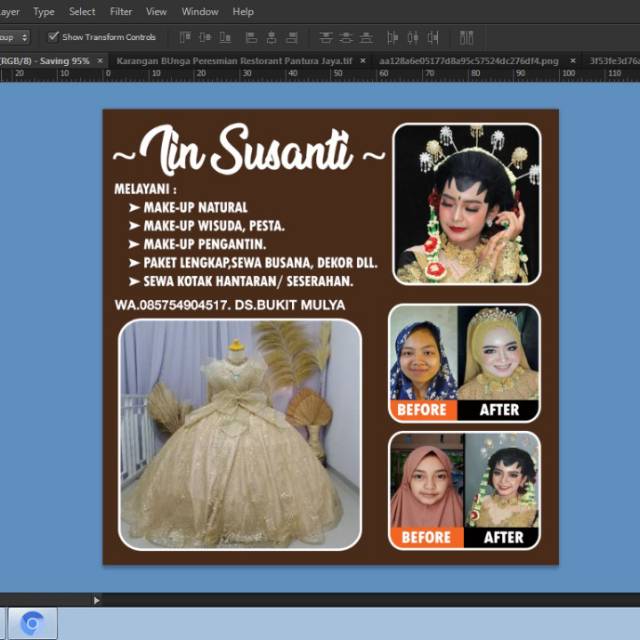Open the auto-select Group dropdown
Viewport: 640px width, 640px height.
pyautogui.click(x=14, y=37)
